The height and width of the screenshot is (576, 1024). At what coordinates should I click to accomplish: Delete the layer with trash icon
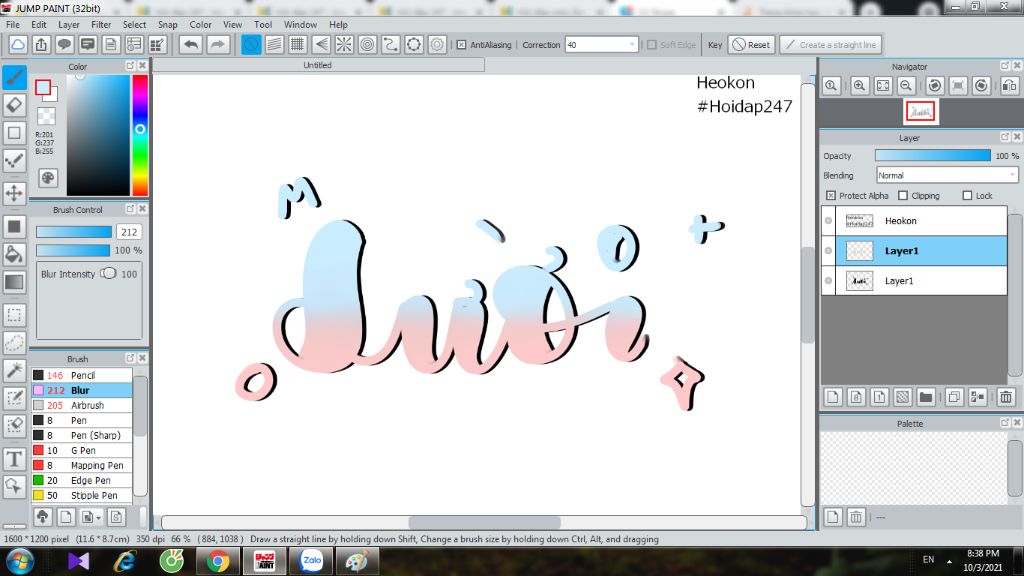click(x=1006, y=396)
